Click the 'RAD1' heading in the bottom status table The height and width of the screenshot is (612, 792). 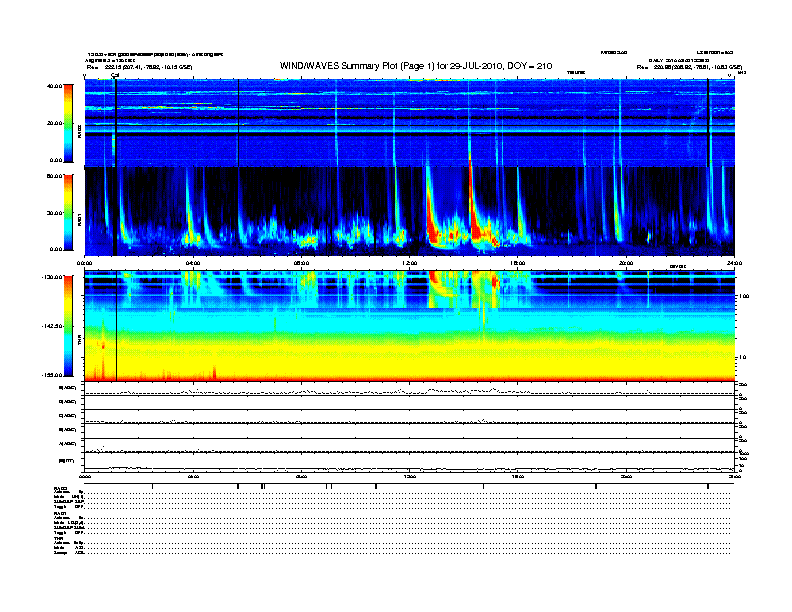[60, 514]
